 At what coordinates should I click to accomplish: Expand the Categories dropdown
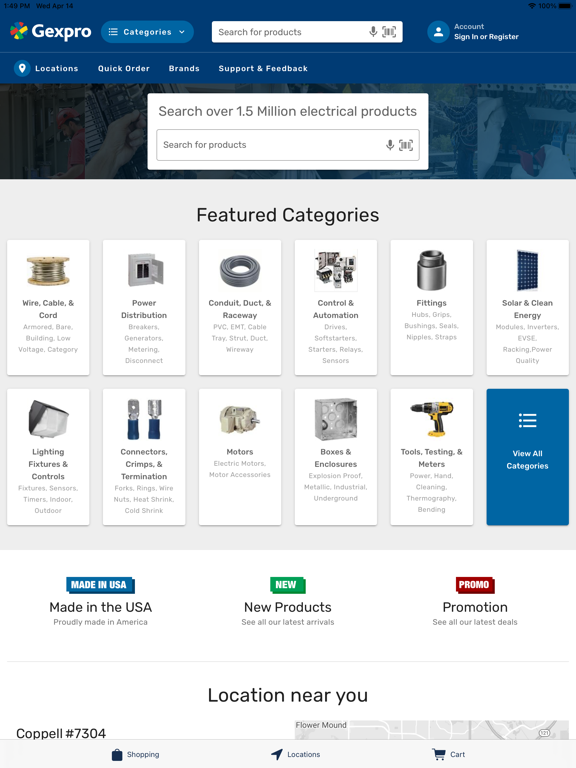click(147, 32)
